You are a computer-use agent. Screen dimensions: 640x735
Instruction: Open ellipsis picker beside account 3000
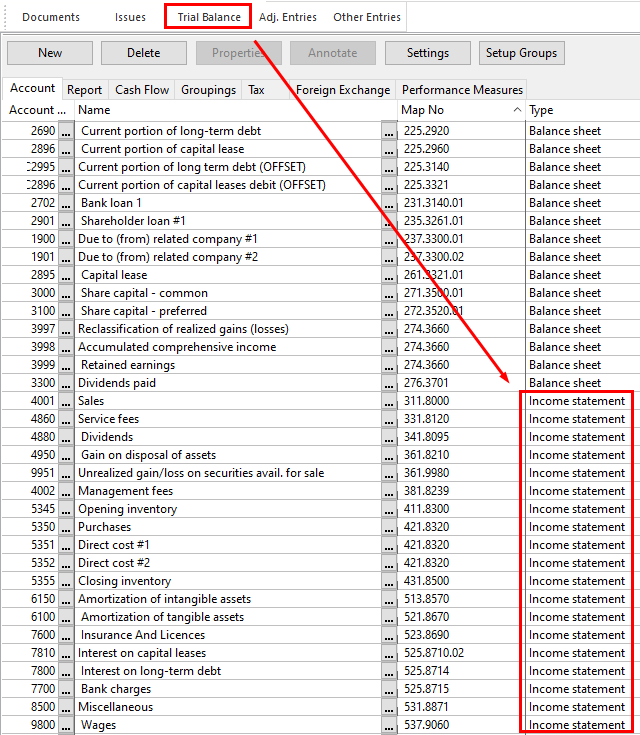point(66,293)
